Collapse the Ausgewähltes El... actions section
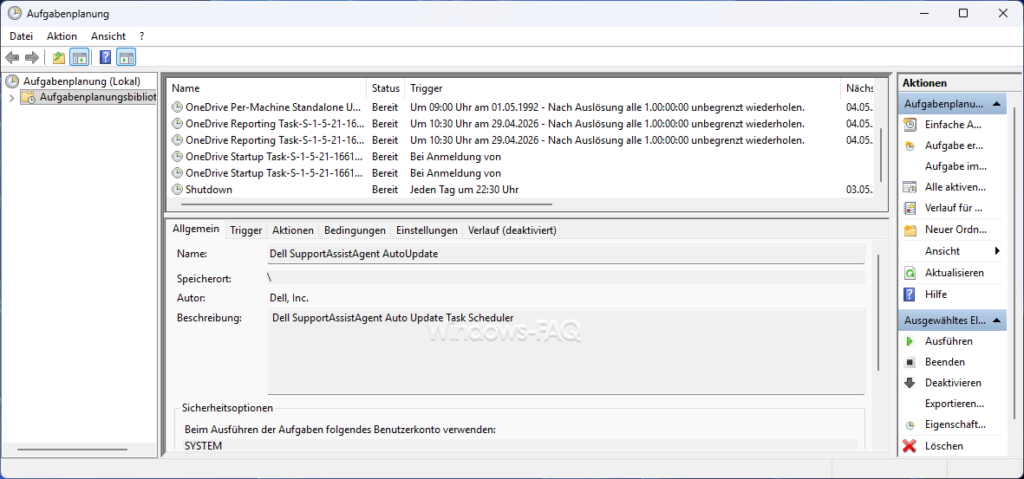The image size is (1024, 479). (x=997, y=320)
